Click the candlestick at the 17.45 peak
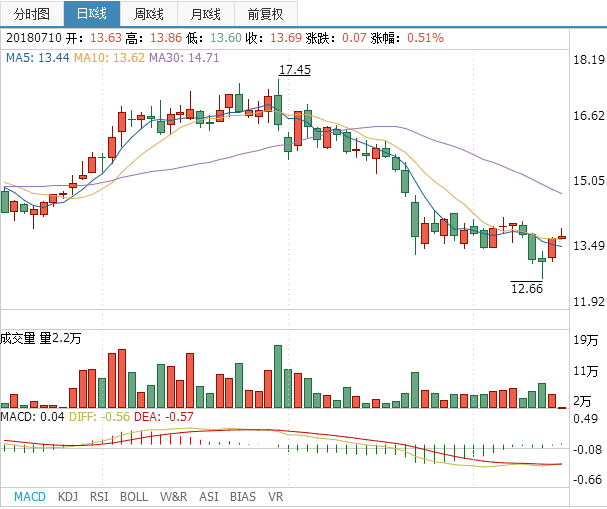The width and height of the screenshot is (607, 509). [x=278, y=110]
